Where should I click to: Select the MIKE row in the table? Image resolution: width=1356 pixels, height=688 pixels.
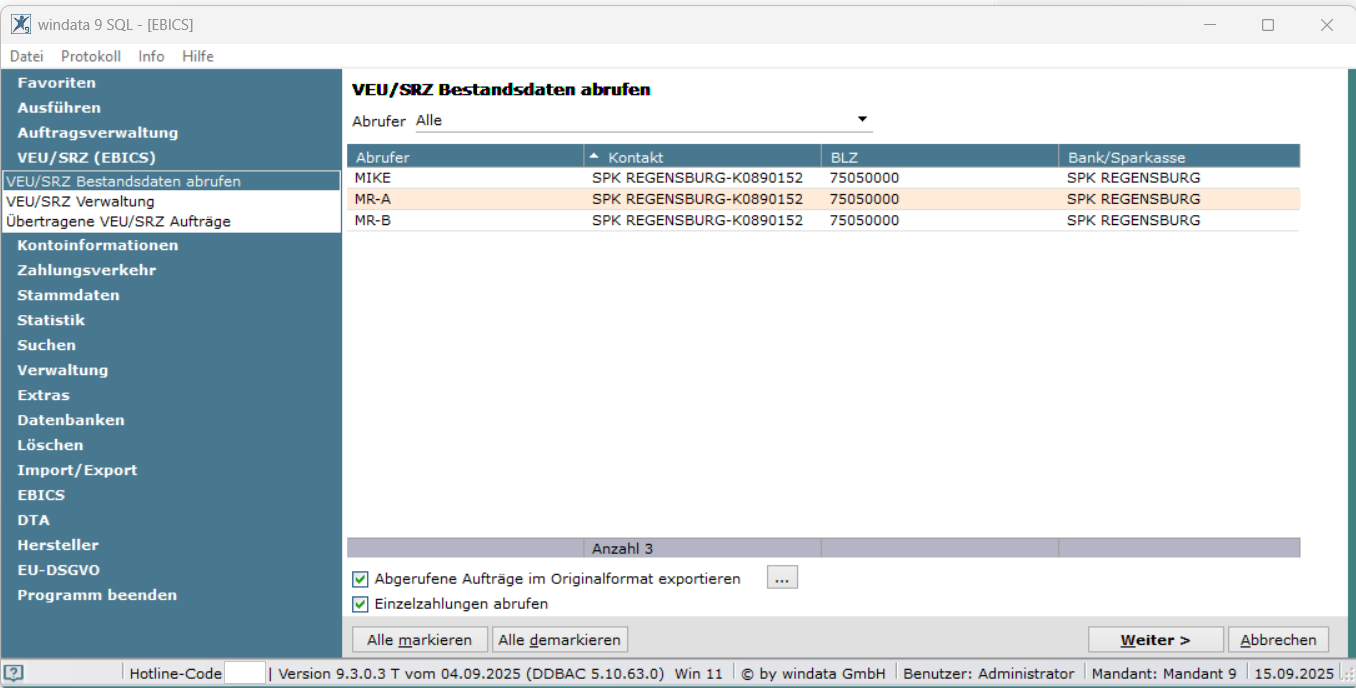coord(823,178)
